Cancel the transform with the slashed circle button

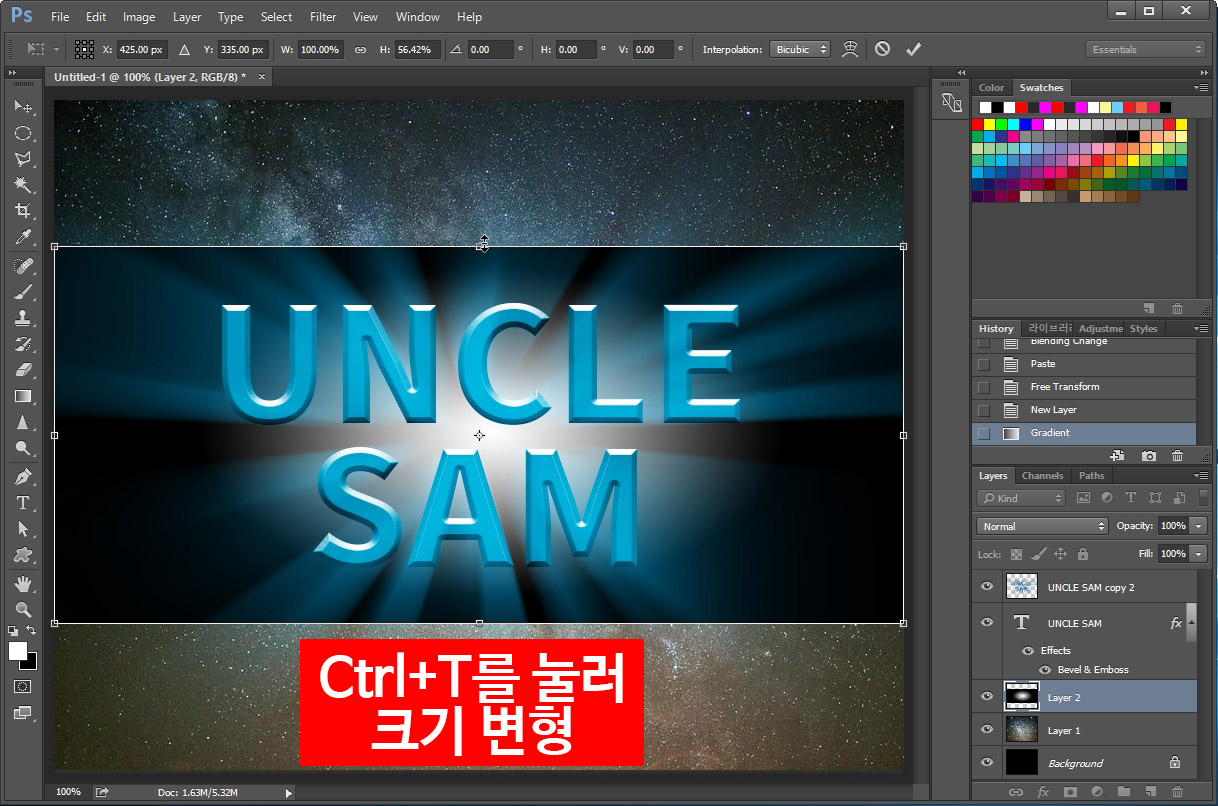coord(881,48)
